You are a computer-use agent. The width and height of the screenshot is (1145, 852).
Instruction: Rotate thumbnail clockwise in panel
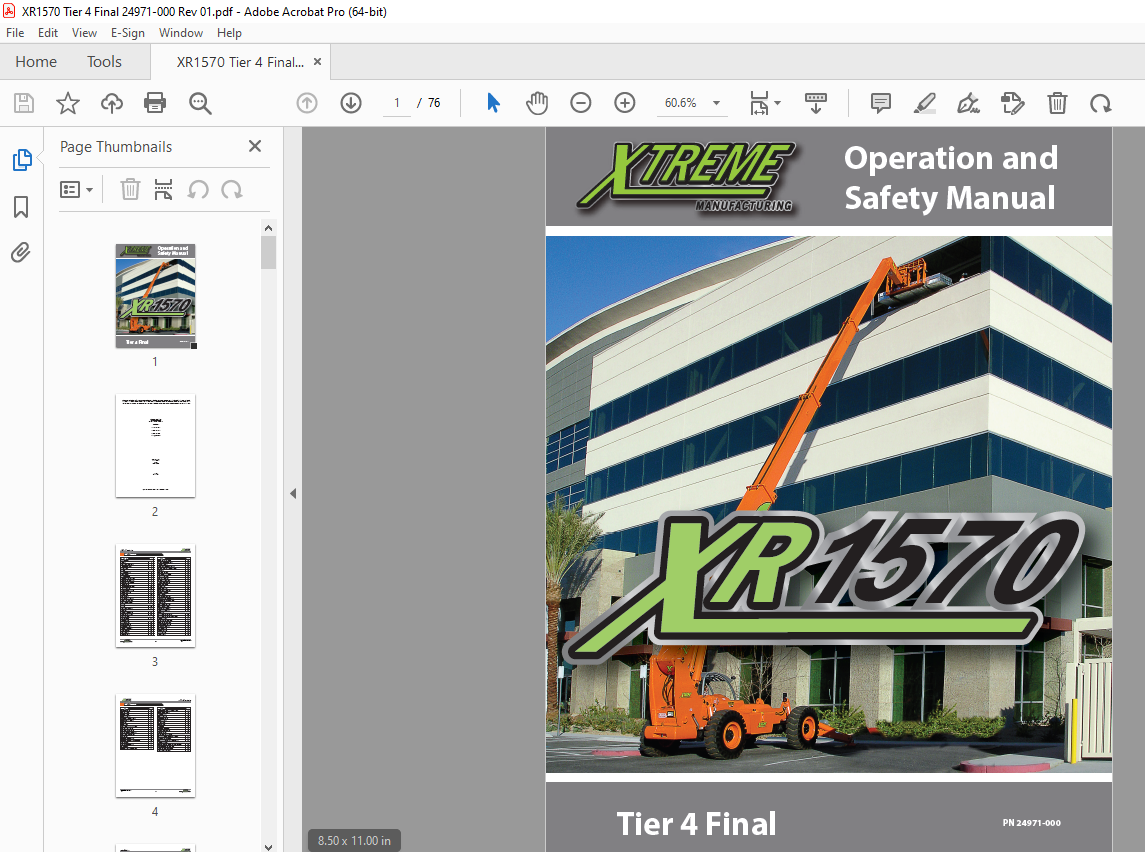[x=231, y=190]
